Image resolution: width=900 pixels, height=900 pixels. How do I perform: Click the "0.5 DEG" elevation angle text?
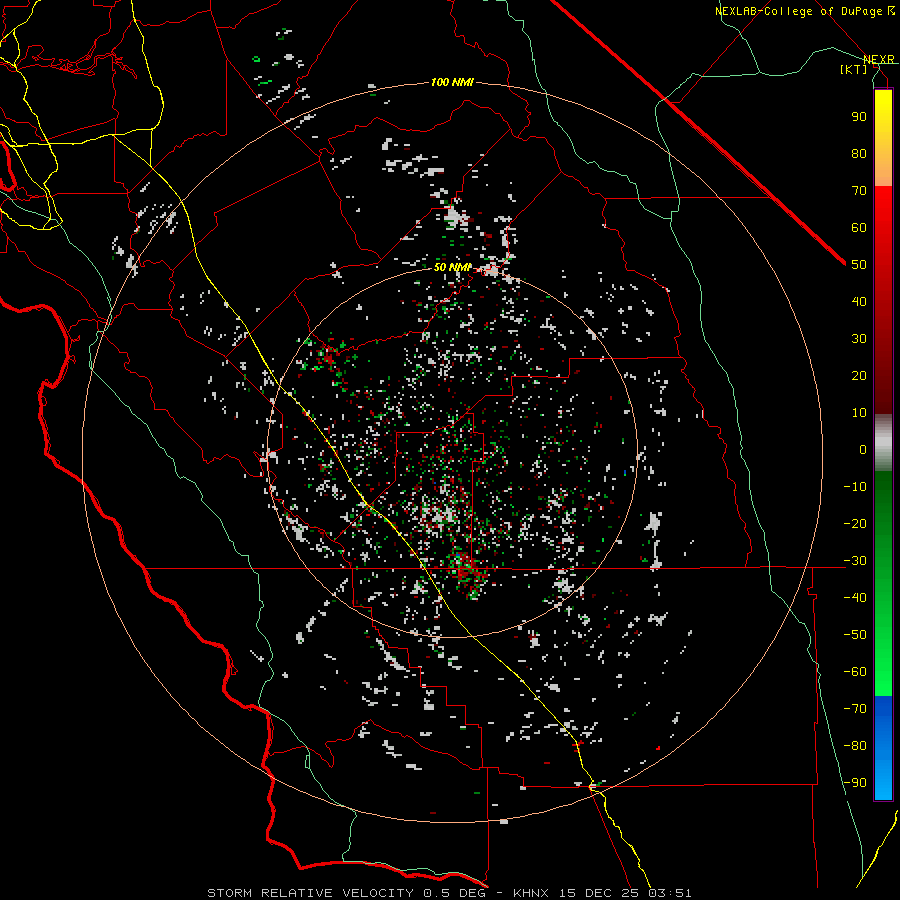[x=455, y=893]
